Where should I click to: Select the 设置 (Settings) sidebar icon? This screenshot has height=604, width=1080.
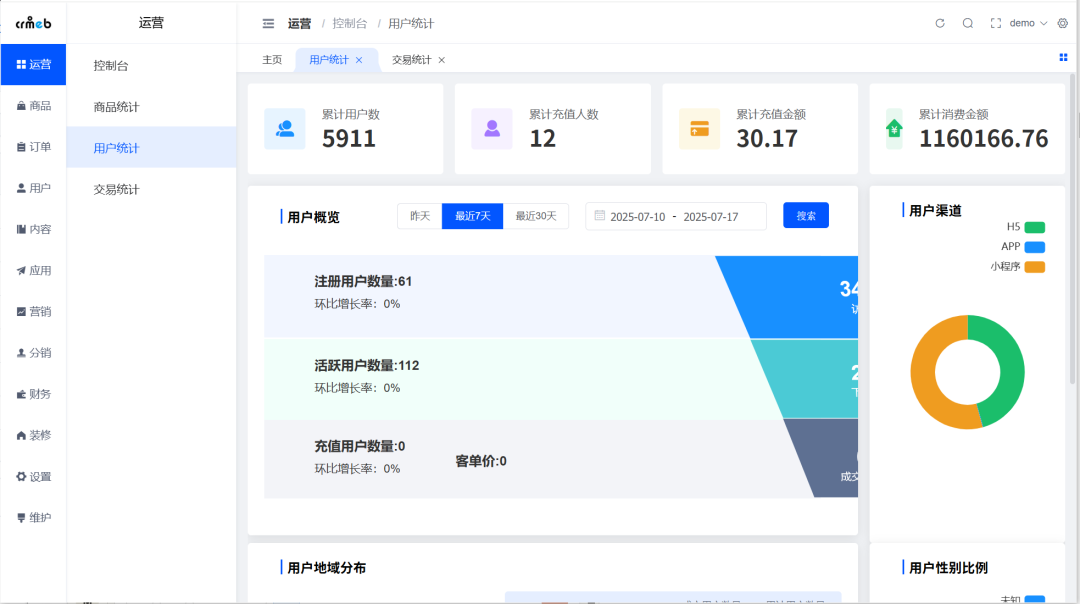click(x=33, y=476)
